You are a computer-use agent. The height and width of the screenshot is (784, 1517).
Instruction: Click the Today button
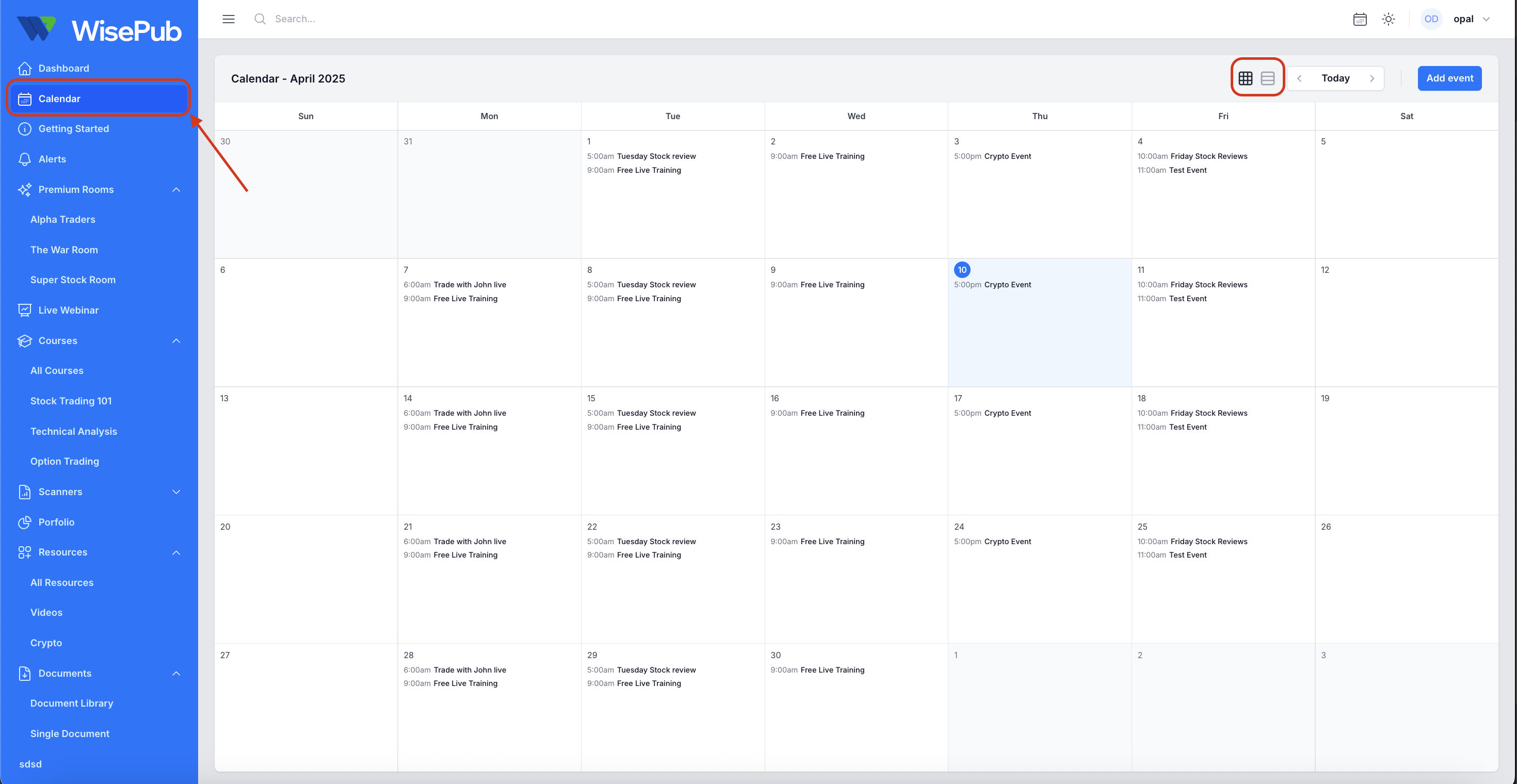[x=1335, y=78]
